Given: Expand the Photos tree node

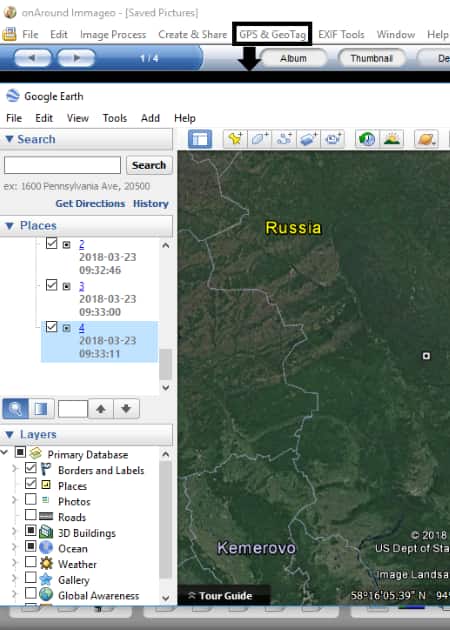Looking at the screenshot, I should click(14, 500).
